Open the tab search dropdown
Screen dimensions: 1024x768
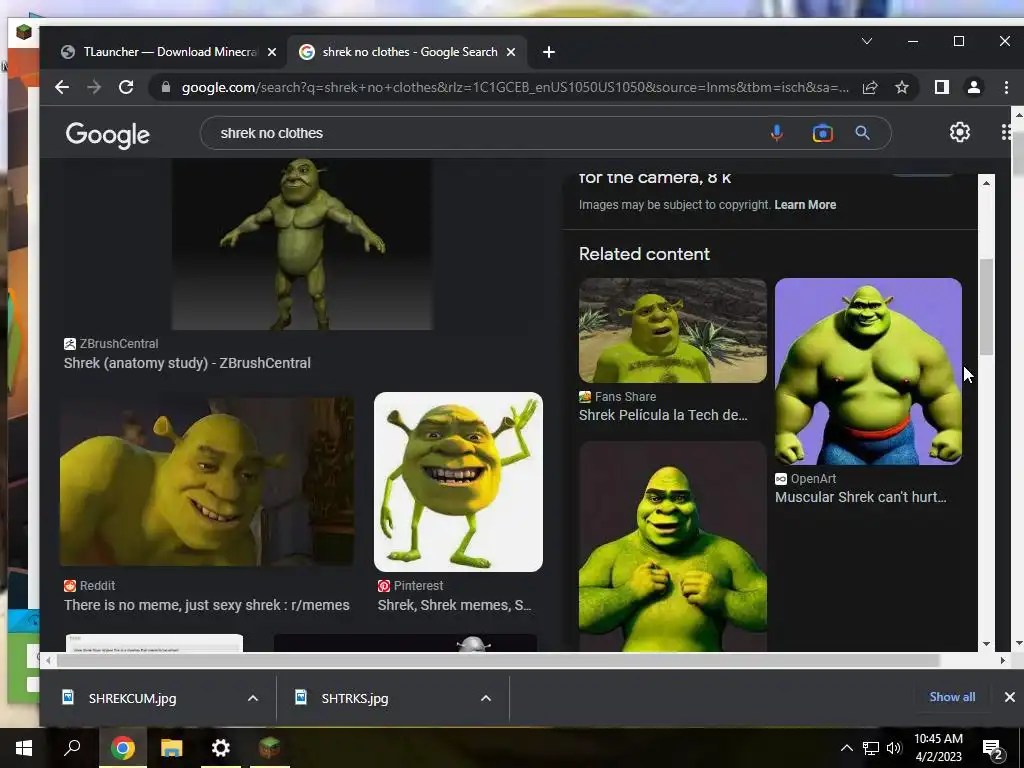click(x=867, y=41)
